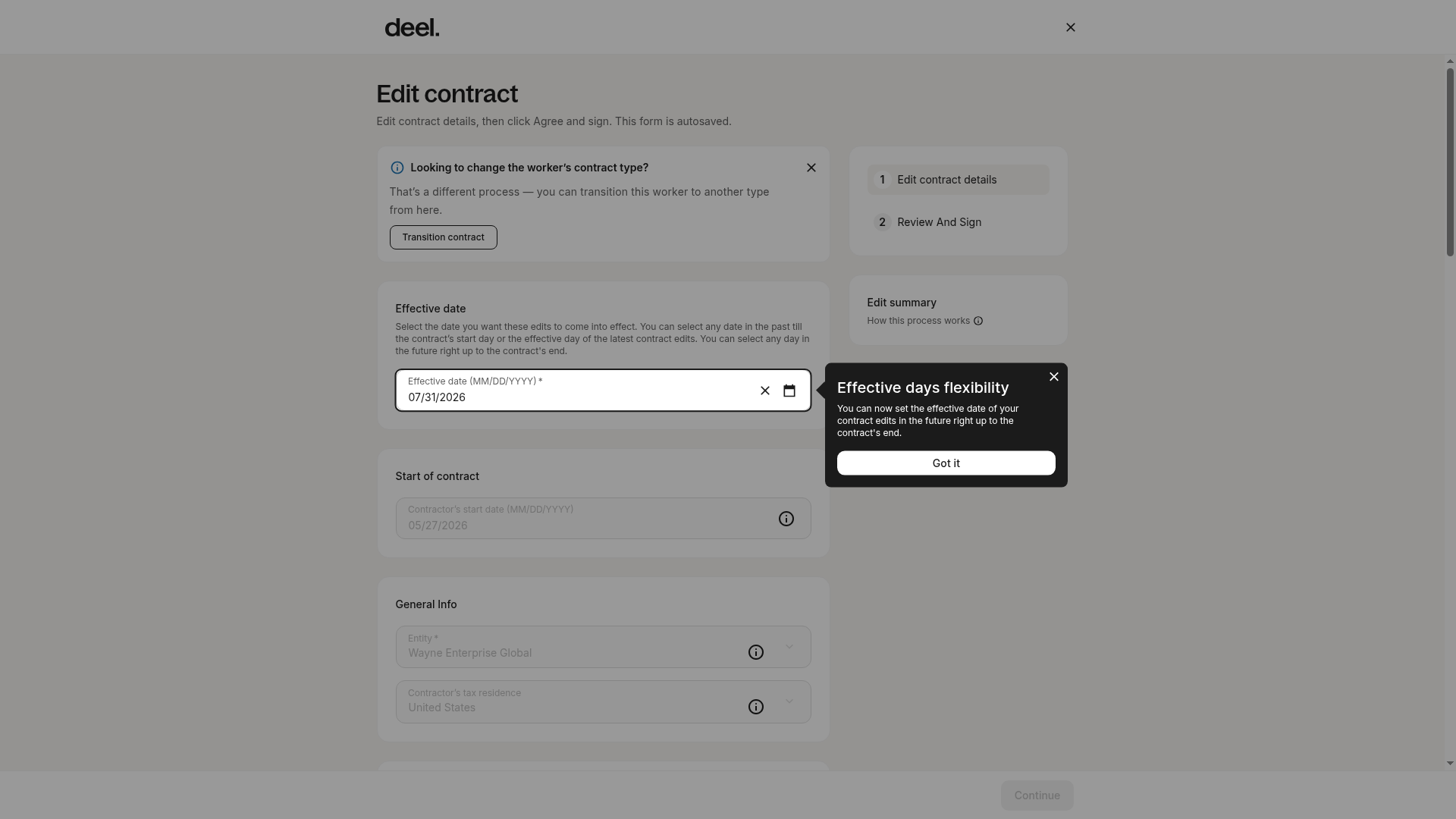This screenshot has width=1456, height=819.
Task: Click the page vertical scrollbar thumb
Action: pos(1450,162)
